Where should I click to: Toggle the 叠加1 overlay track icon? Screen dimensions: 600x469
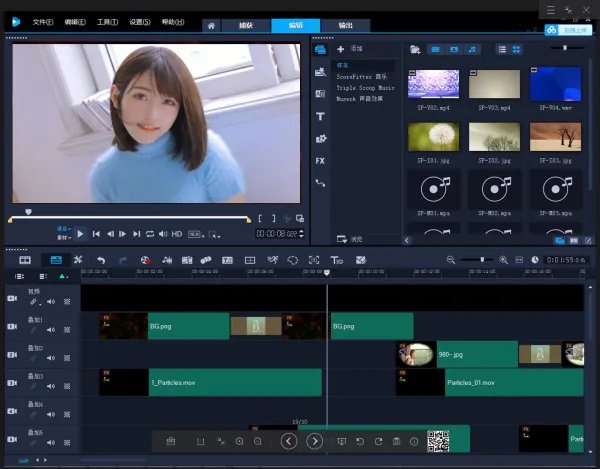click(12, 325)
